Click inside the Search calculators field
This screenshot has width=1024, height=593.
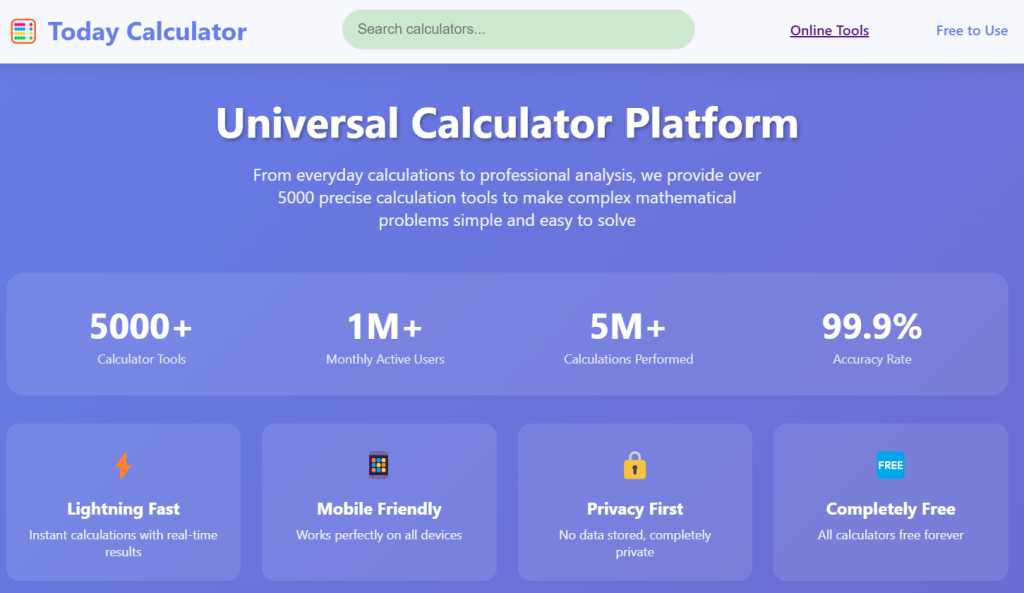click(518, 29)
